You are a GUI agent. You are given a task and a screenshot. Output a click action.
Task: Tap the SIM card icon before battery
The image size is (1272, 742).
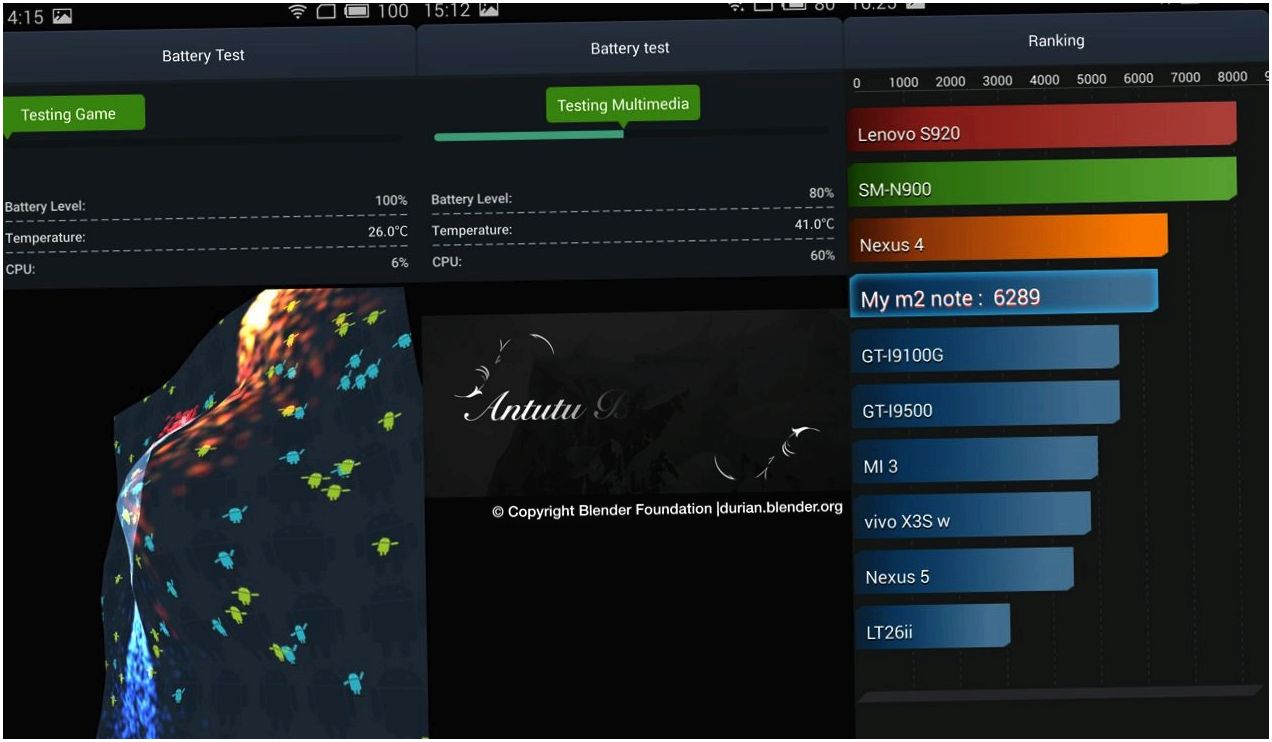[x=326, y=12]
